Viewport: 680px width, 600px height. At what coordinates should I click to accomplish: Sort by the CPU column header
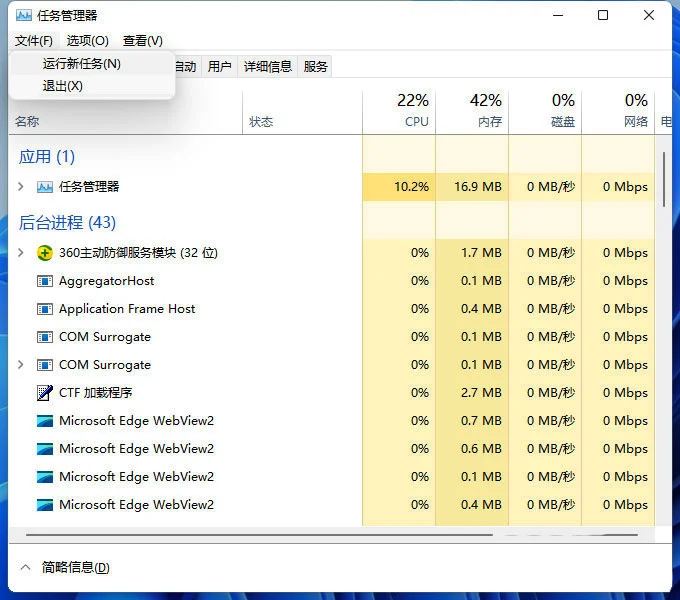399,112
